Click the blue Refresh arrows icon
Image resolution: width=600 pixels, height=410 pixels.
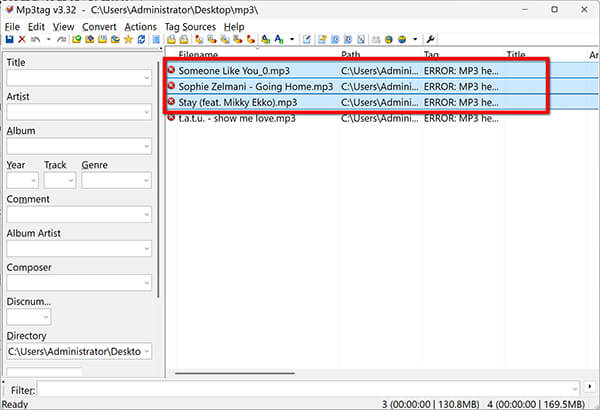click(x=141, y=39)
